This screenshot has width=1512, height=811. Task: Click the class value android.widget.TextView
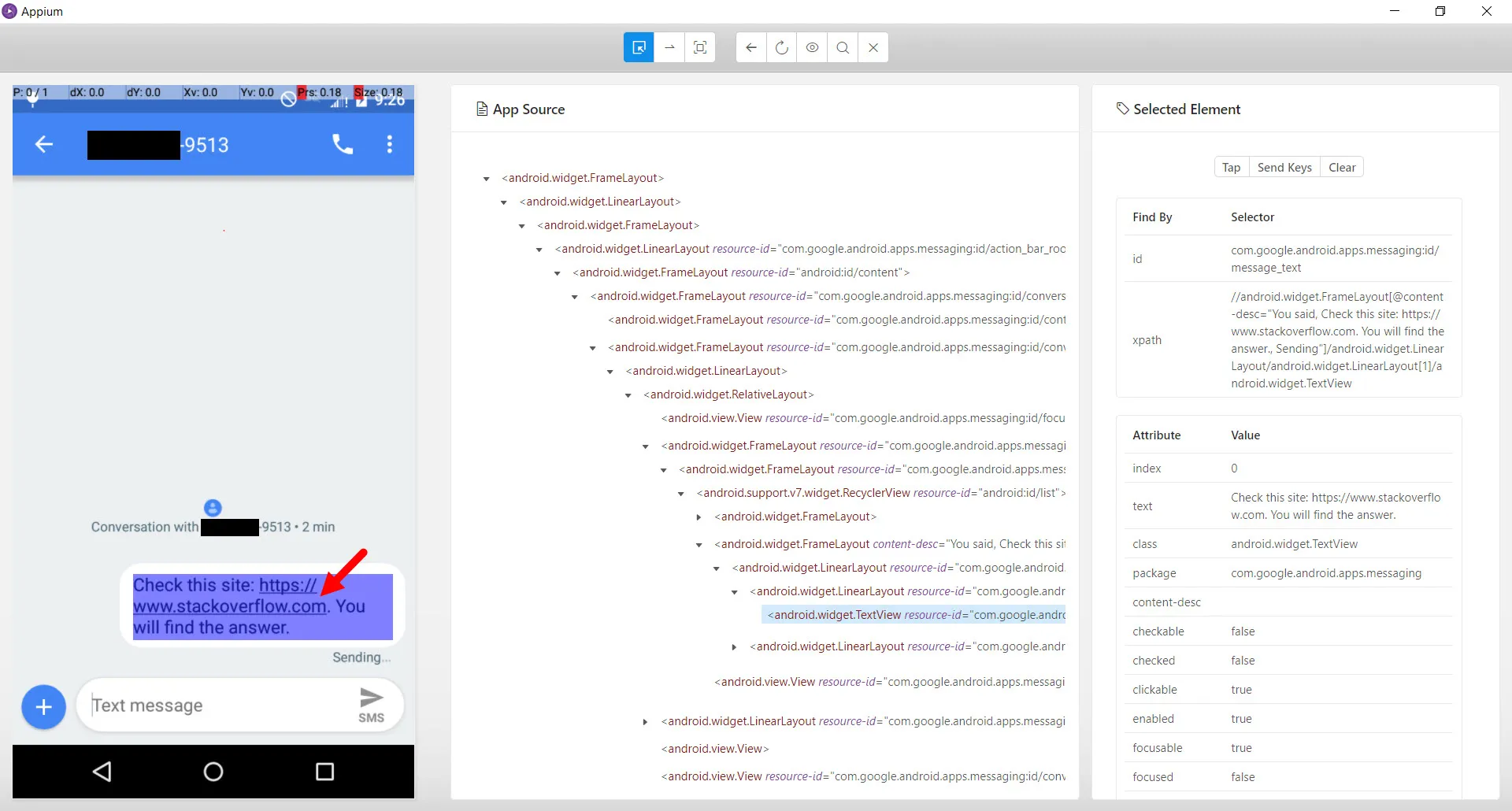click(x=1294, y=544)
